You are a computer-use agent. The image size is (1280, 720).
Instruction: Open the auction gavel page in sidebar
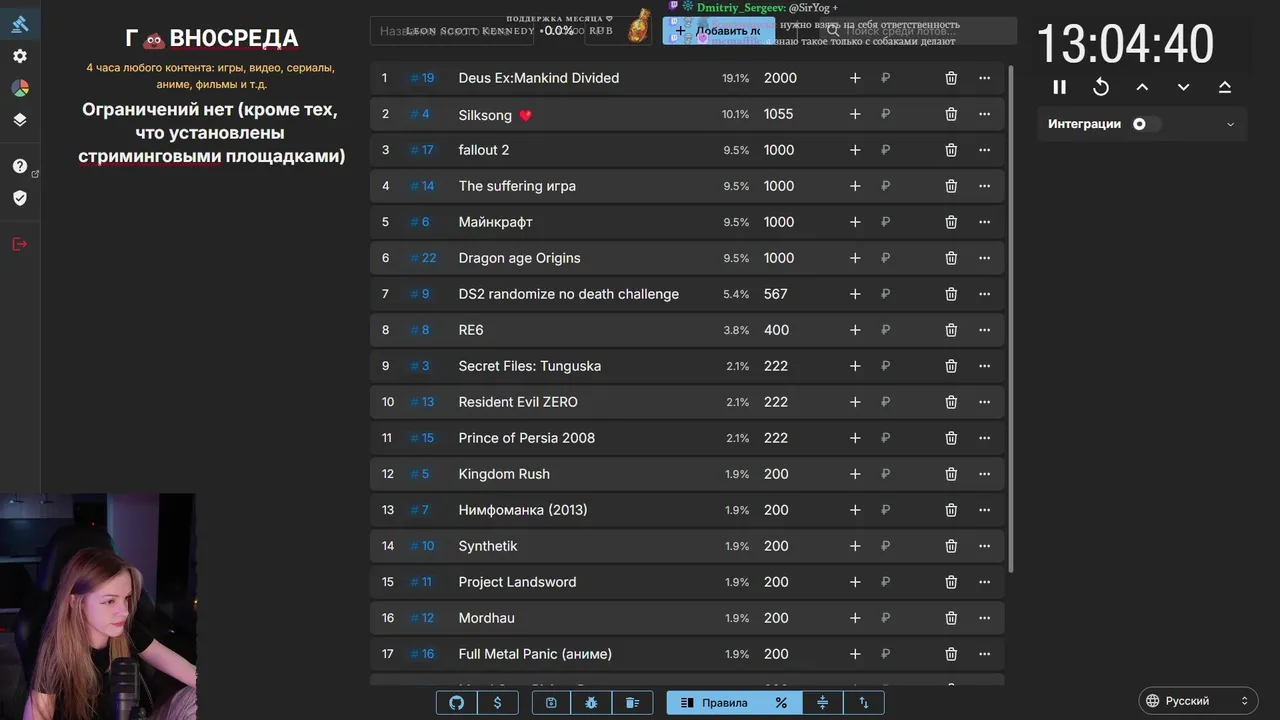[20, 24]
